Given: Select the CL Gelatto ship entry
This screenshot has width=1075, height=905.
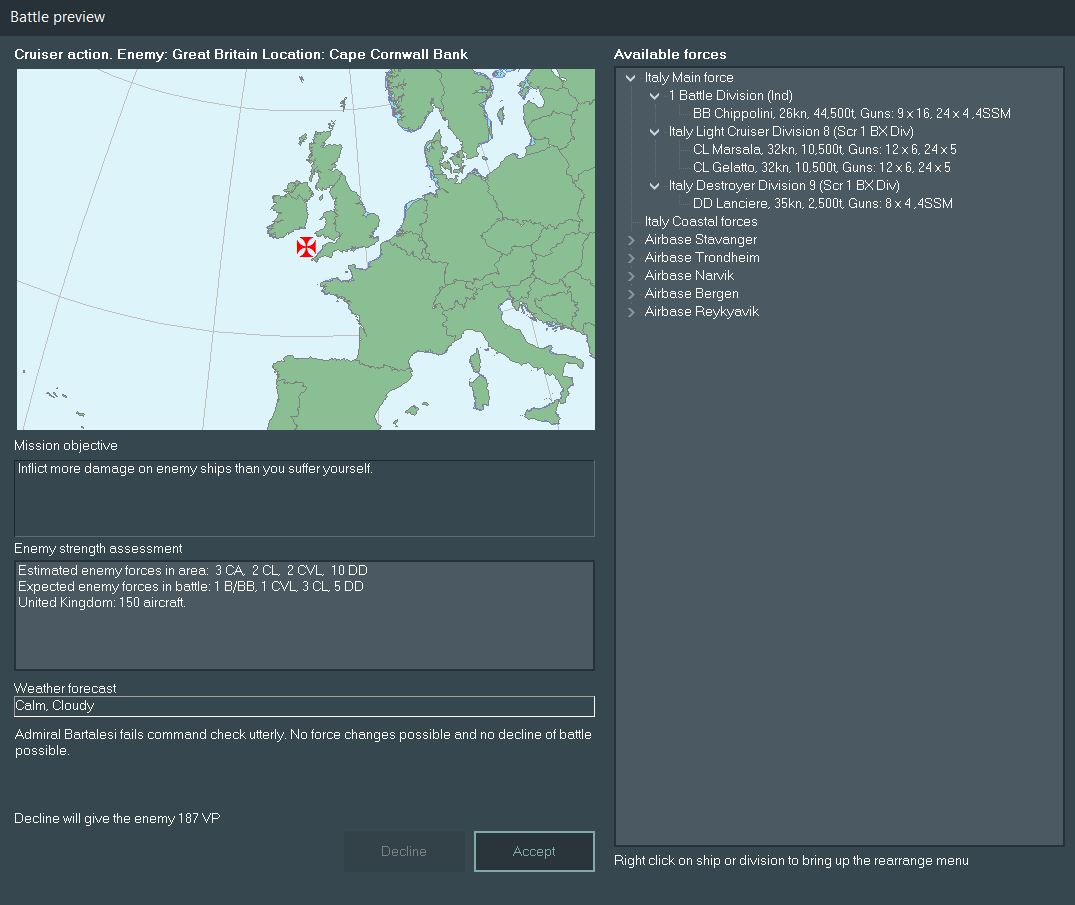Looking at the screenshot, I should [822, 167].
